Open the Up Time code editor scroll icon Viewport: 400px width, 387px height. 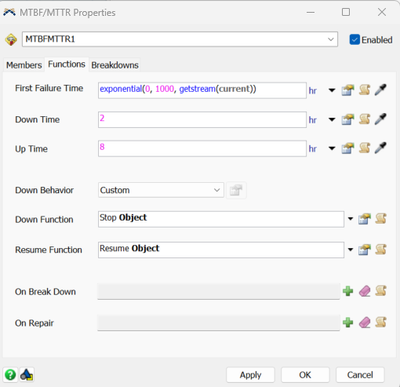pyautogui.click(x=364, y=148)
